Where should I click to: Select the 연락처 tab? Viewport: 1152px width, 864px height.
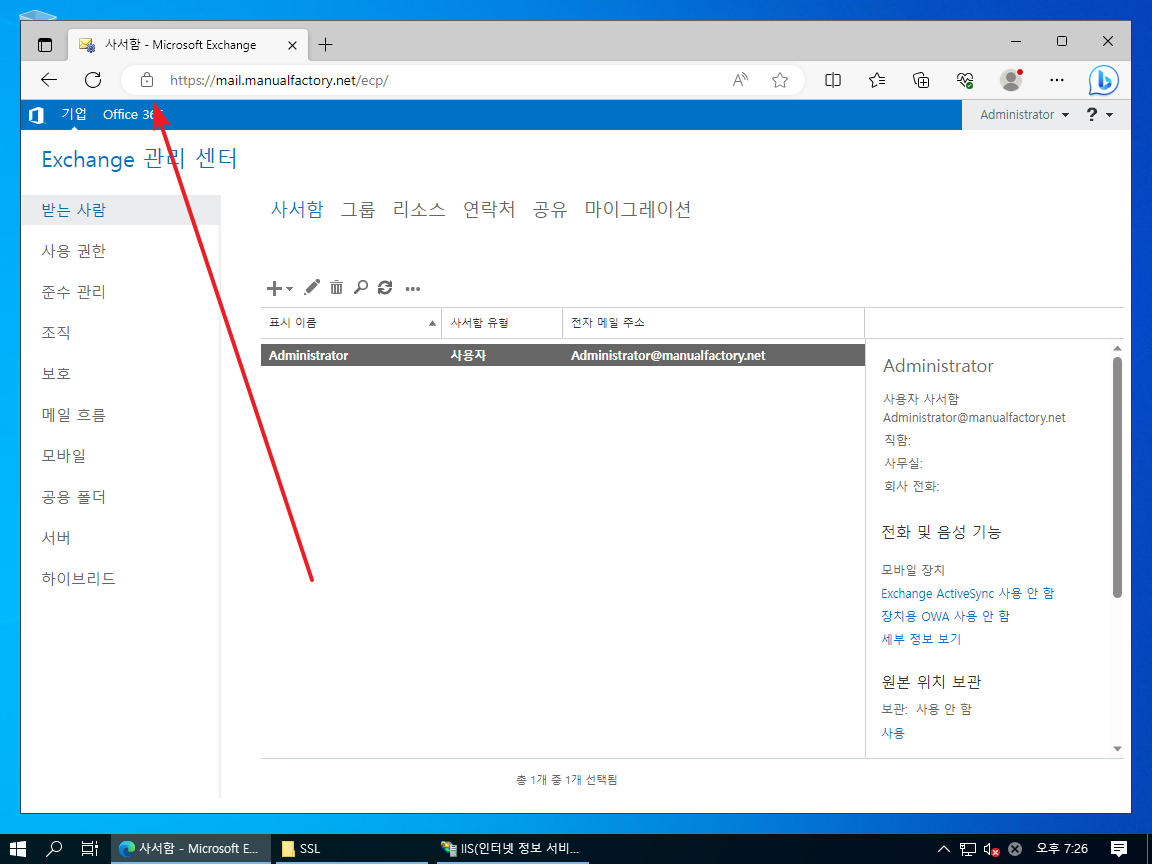coord(489,209)
